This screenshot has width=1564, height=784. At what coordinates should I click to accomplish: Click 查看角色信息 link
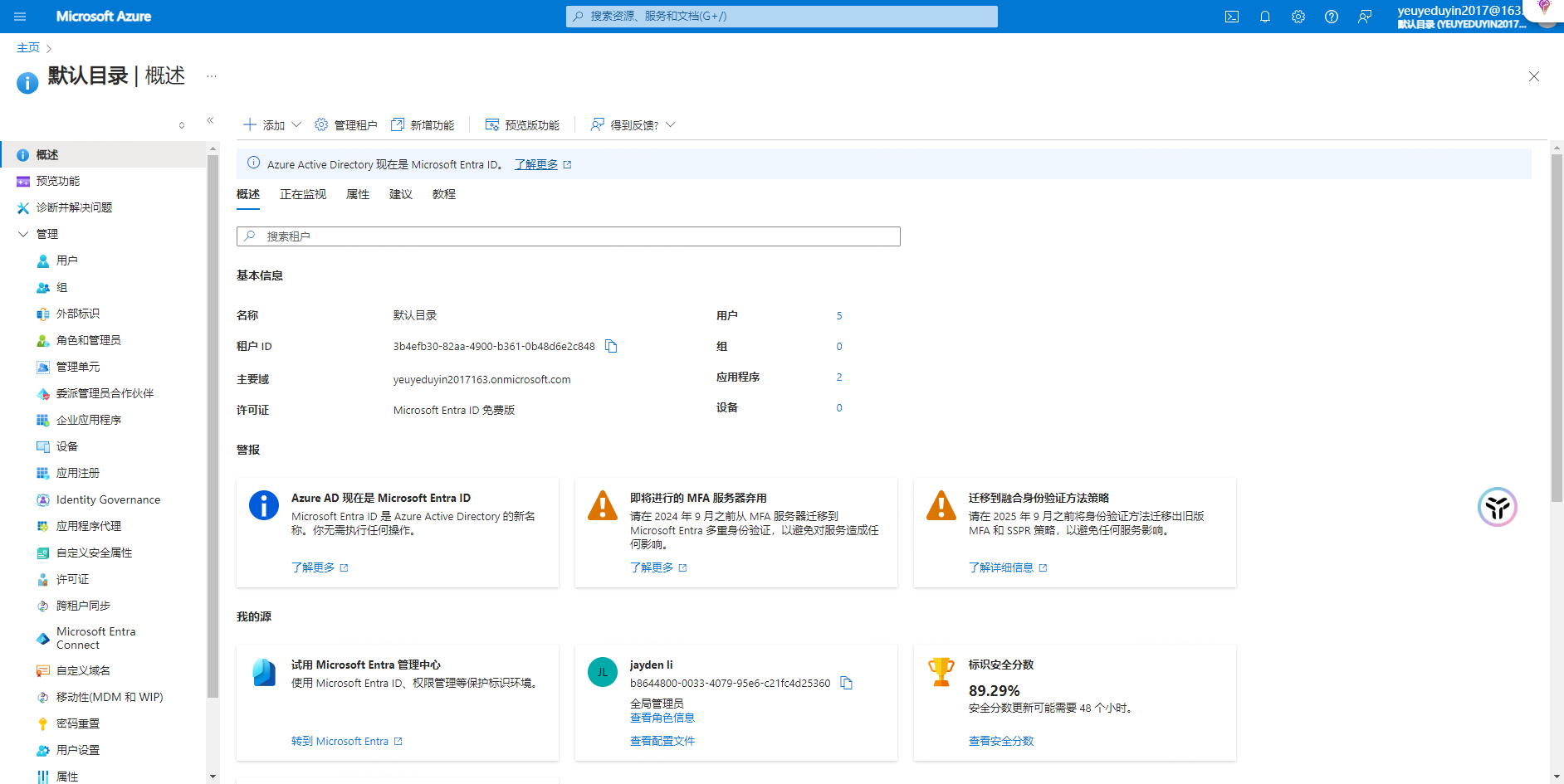pyautogui.click(x=662, y=718)
